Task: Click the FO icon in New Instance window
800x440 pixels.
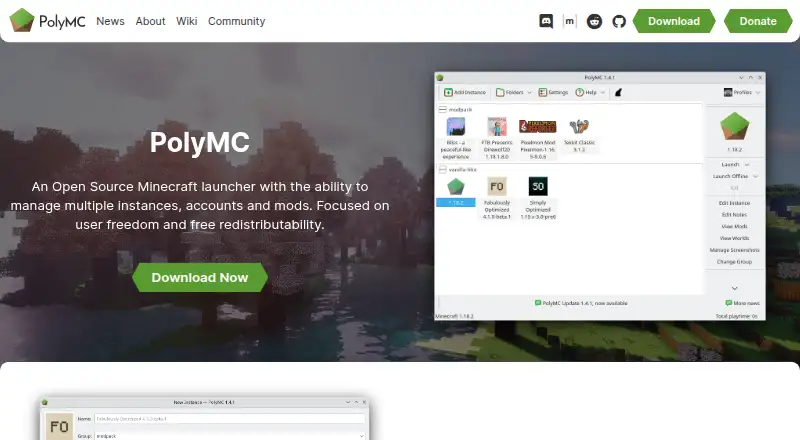Action: pos(59,426)
